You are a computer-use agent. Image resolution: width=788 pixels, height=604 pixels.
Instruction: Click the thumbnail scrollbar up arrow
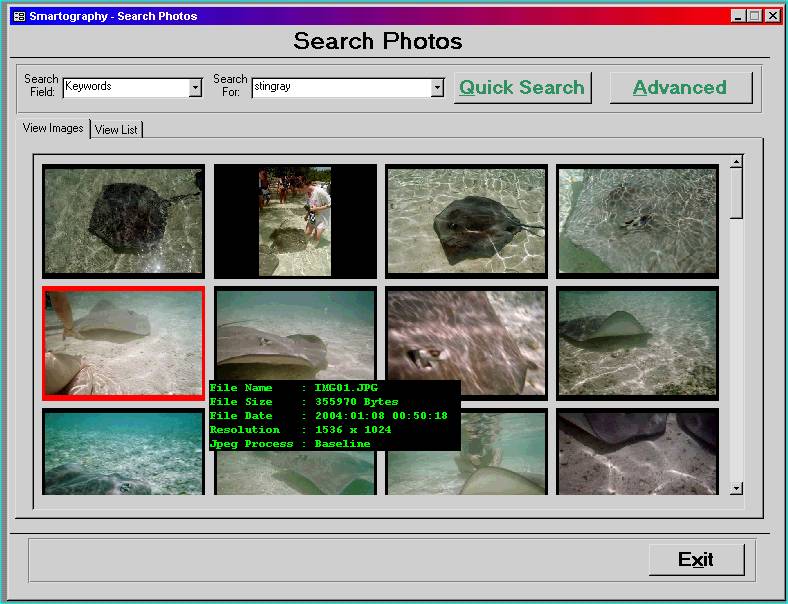[736, 161]
